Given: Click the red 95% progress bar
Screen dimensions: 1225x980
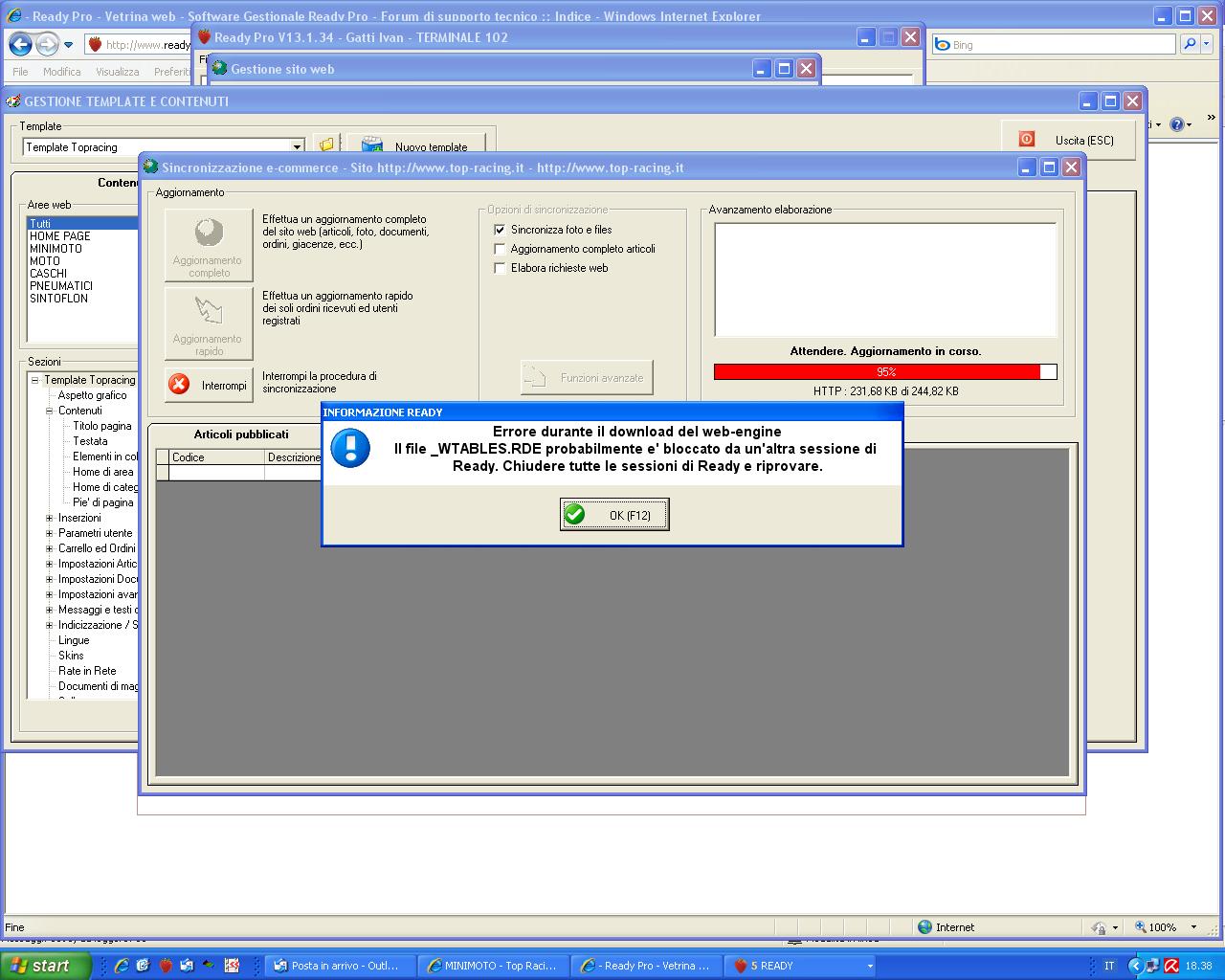Looking at the screenshot, I should click(x=885, y=371).
